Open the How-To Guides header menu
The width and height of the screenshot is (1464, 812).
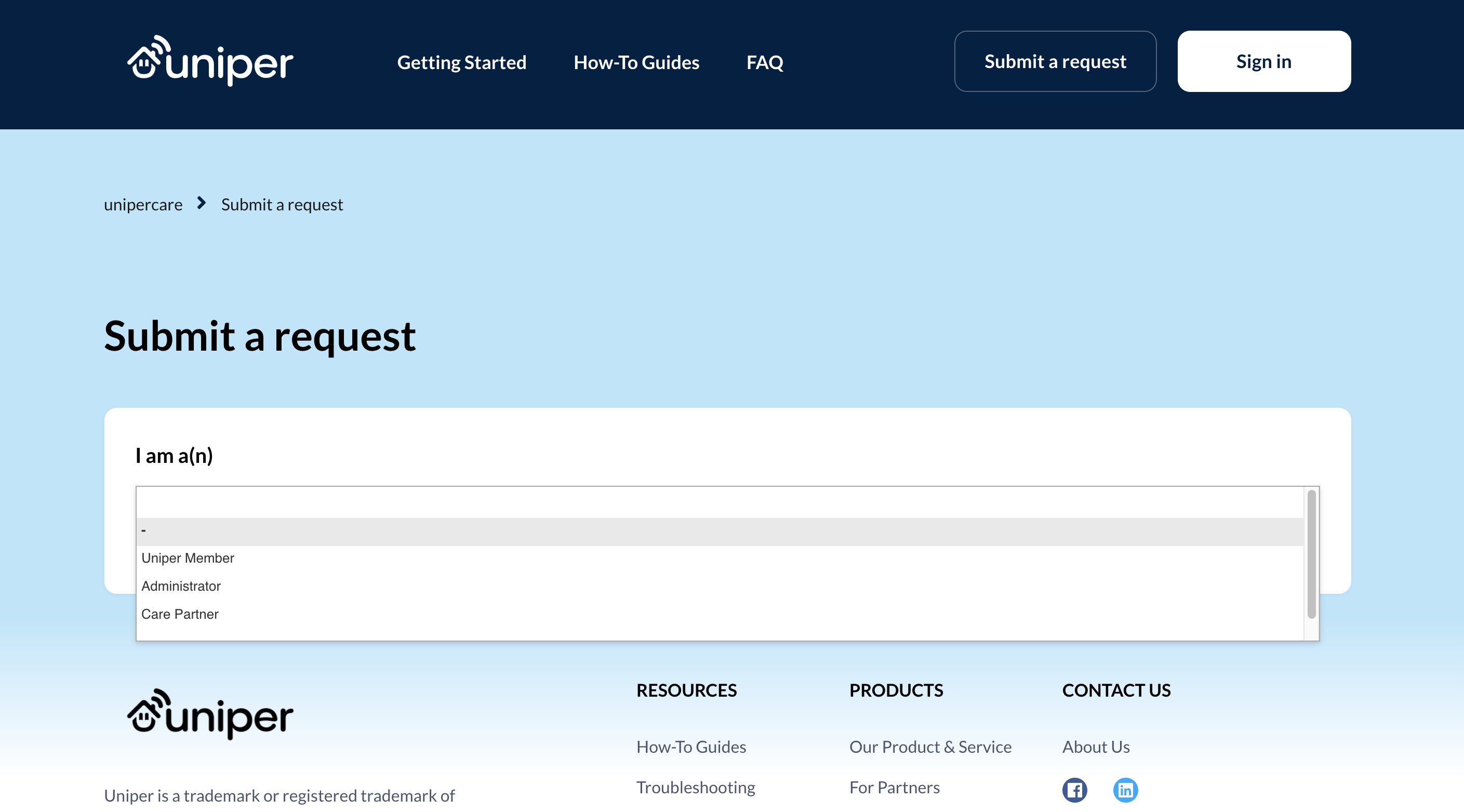point(636,62)
